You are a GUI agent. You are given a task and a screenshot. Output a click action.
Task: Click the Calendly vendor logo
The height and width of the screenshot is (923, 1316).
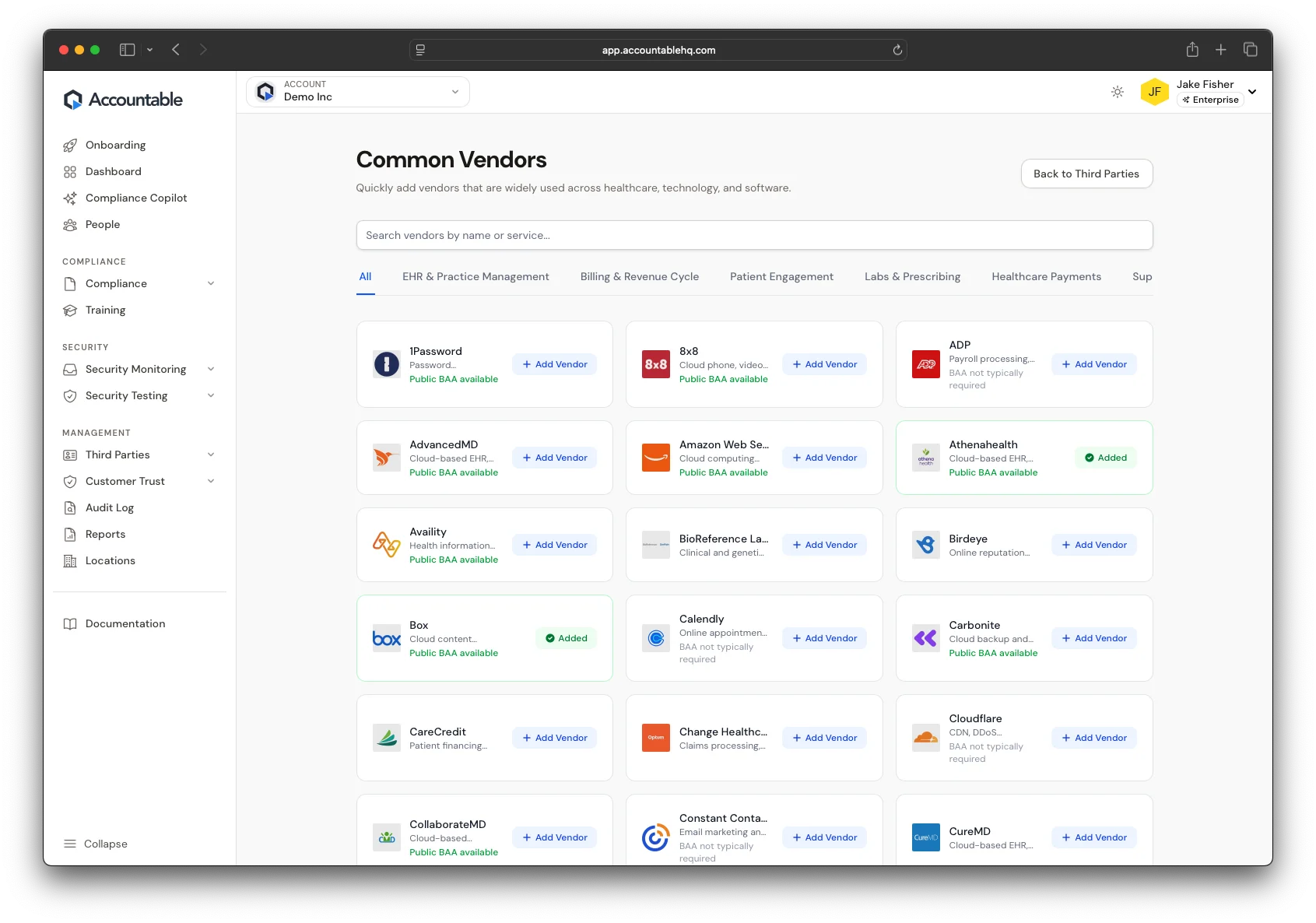[656, 638]
